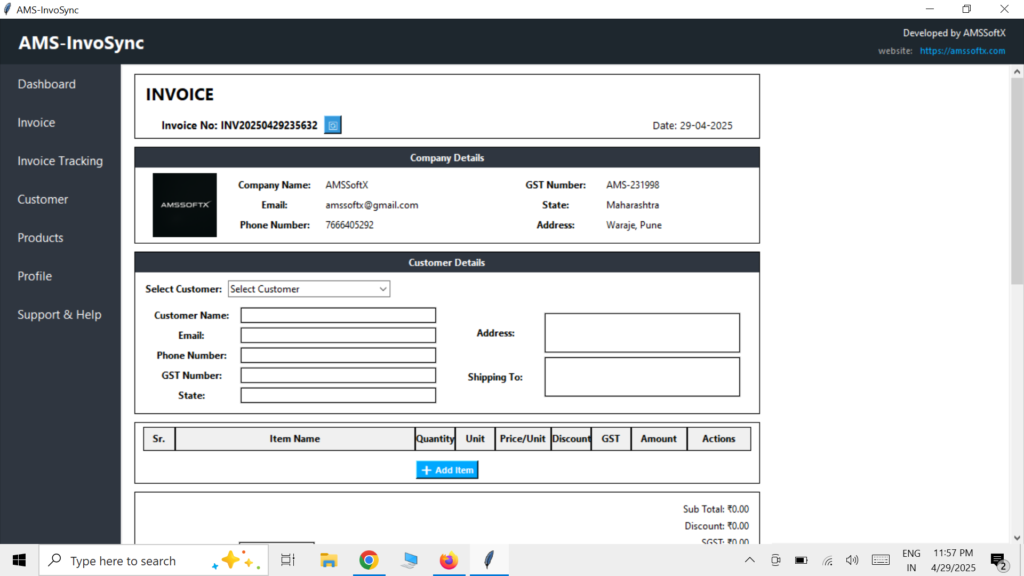The width and height of the screenshot is (1024, 576).
Task: Click the Shipping To text box
Action: (x=642, y=377)
